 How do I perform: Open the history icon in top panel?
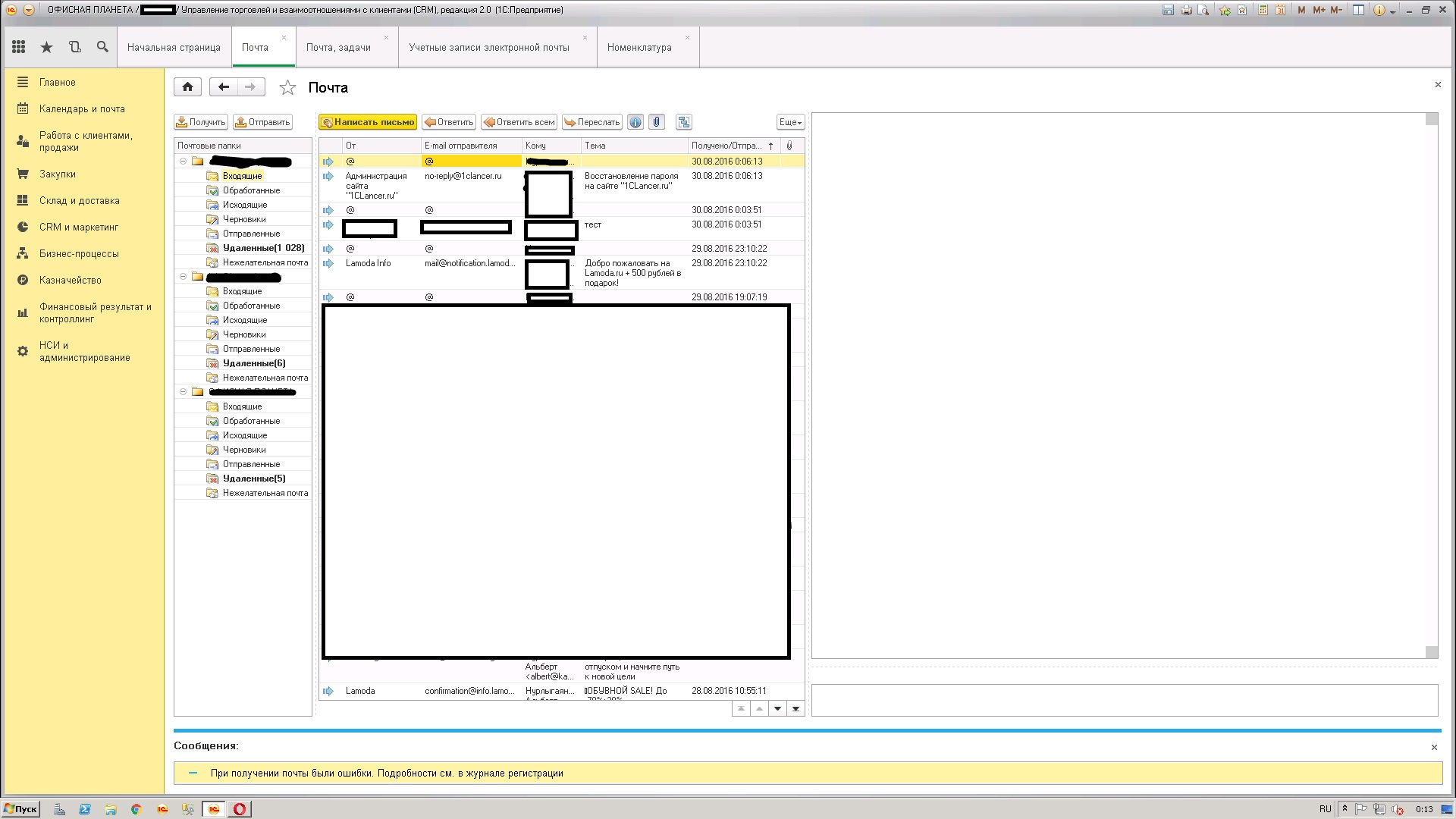(x=74, y=47)
